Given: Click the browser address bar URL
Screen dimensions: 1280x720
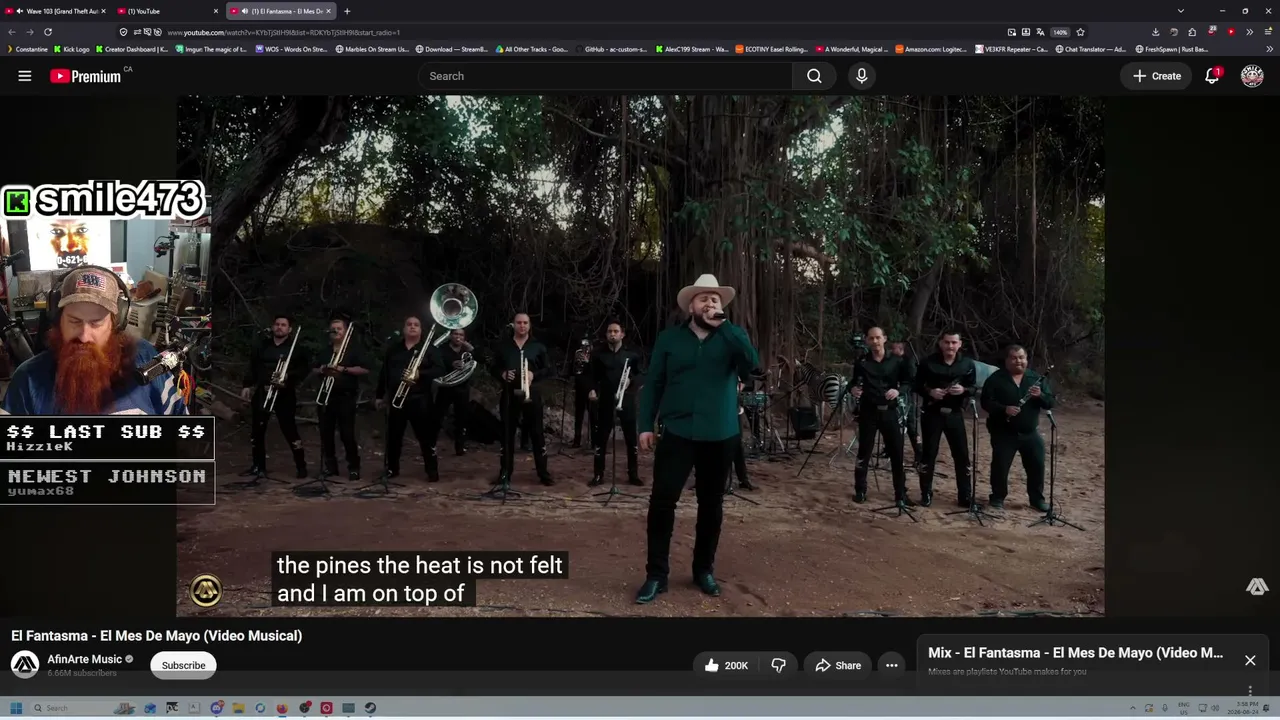Looking at the screenshot, I should 283,32.
